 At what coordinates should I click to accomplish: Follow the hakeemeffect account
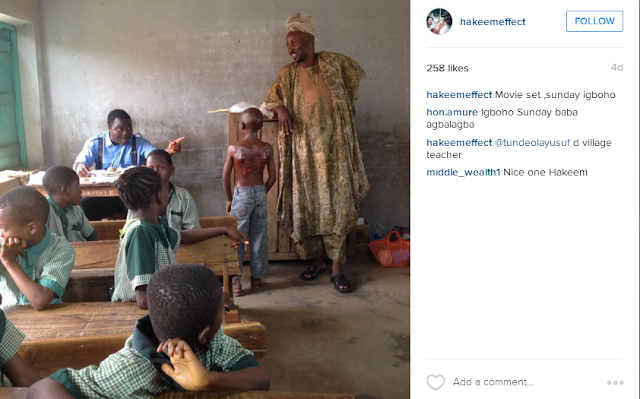(x=594, y=21)
